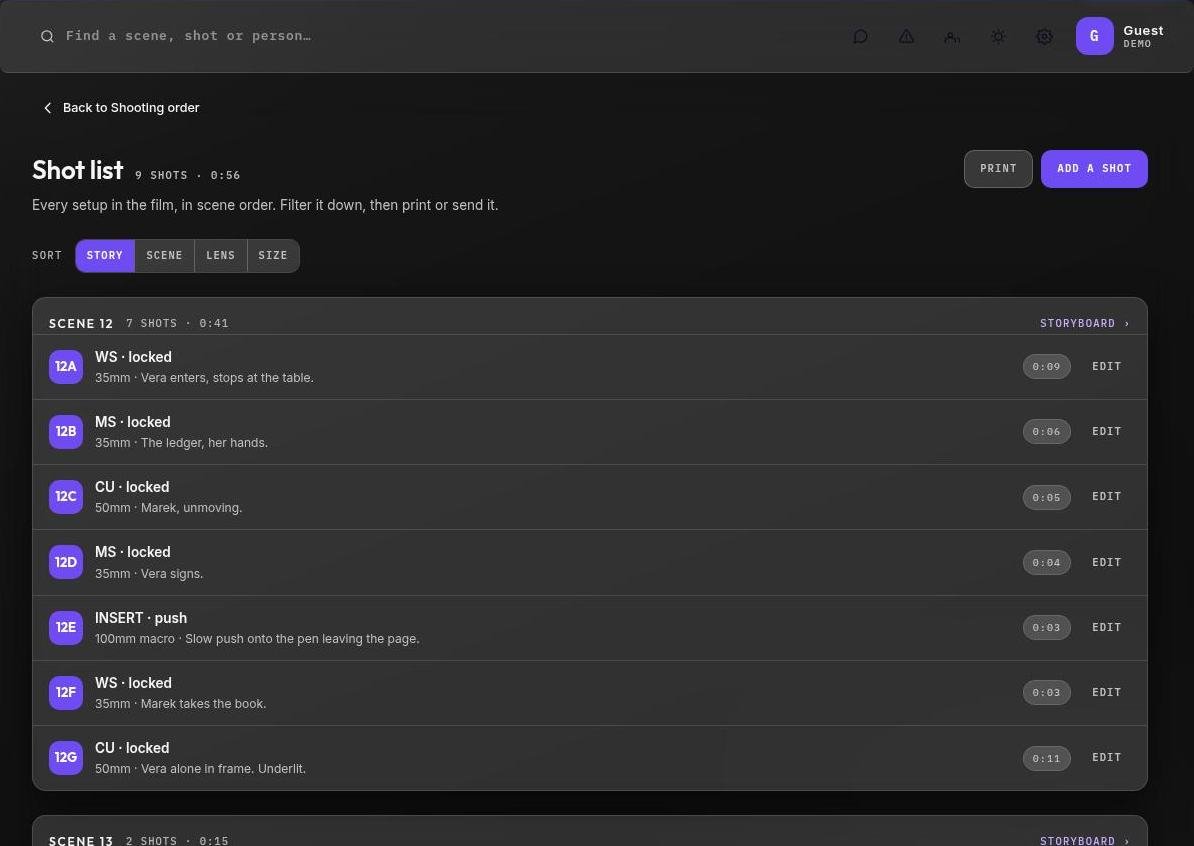Select the 12G shot badge
Image resolution: width=1194 pixels, height=846 pixels.
[x=65, y=758]
